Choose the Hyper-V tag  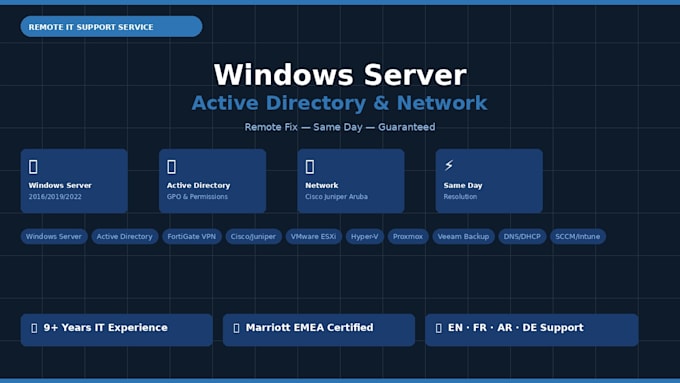[x=364, y=236]
